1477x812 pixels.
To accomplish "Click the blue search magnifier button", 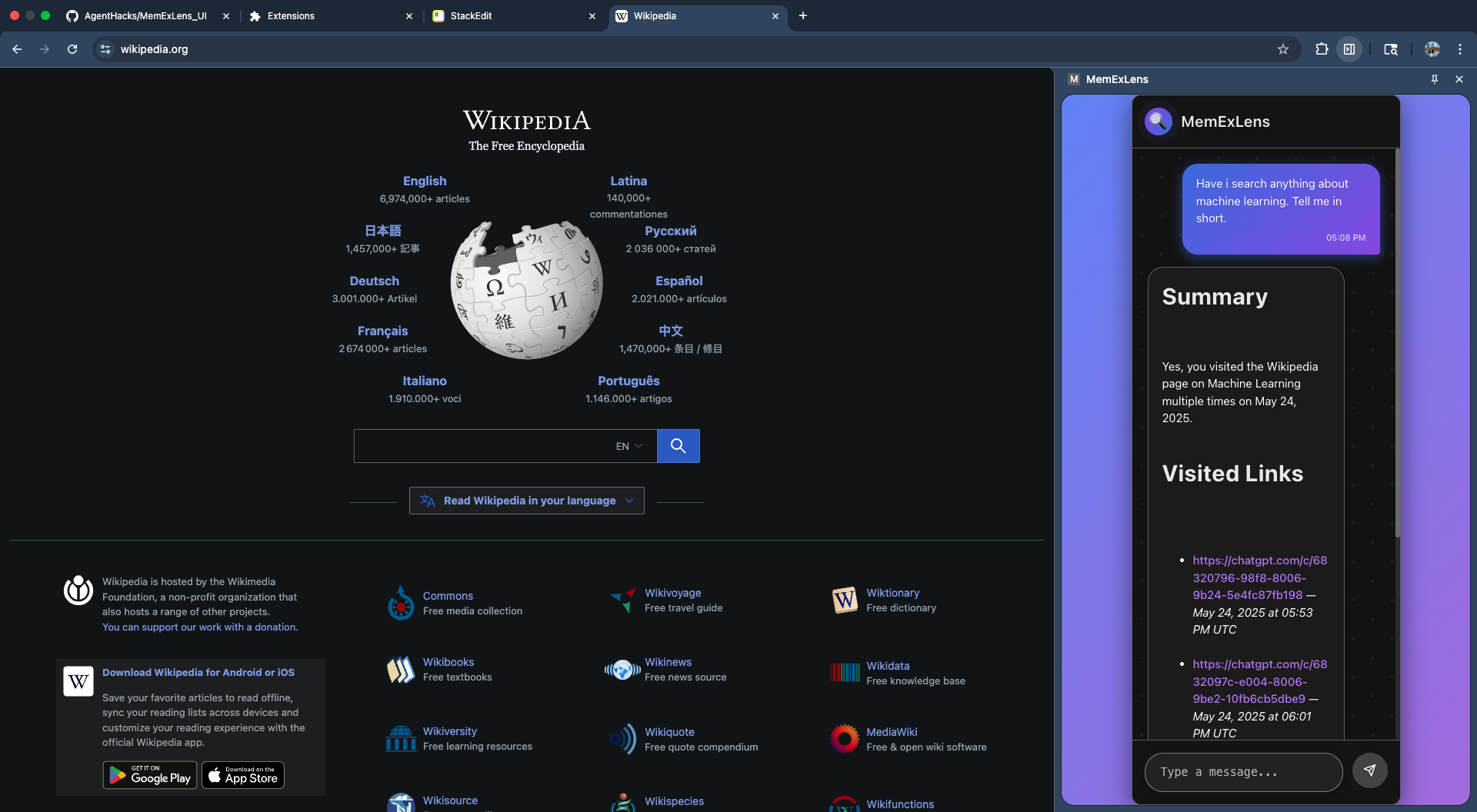I will coord(678,446).
